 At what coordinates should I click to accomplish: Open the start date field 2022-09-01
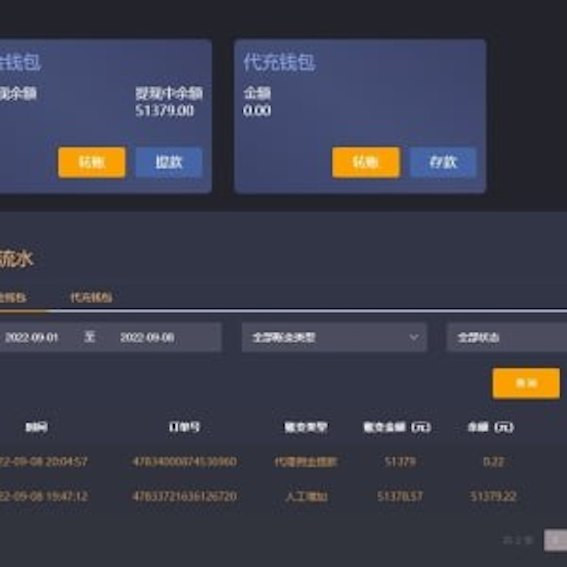(x=31, y=337)
